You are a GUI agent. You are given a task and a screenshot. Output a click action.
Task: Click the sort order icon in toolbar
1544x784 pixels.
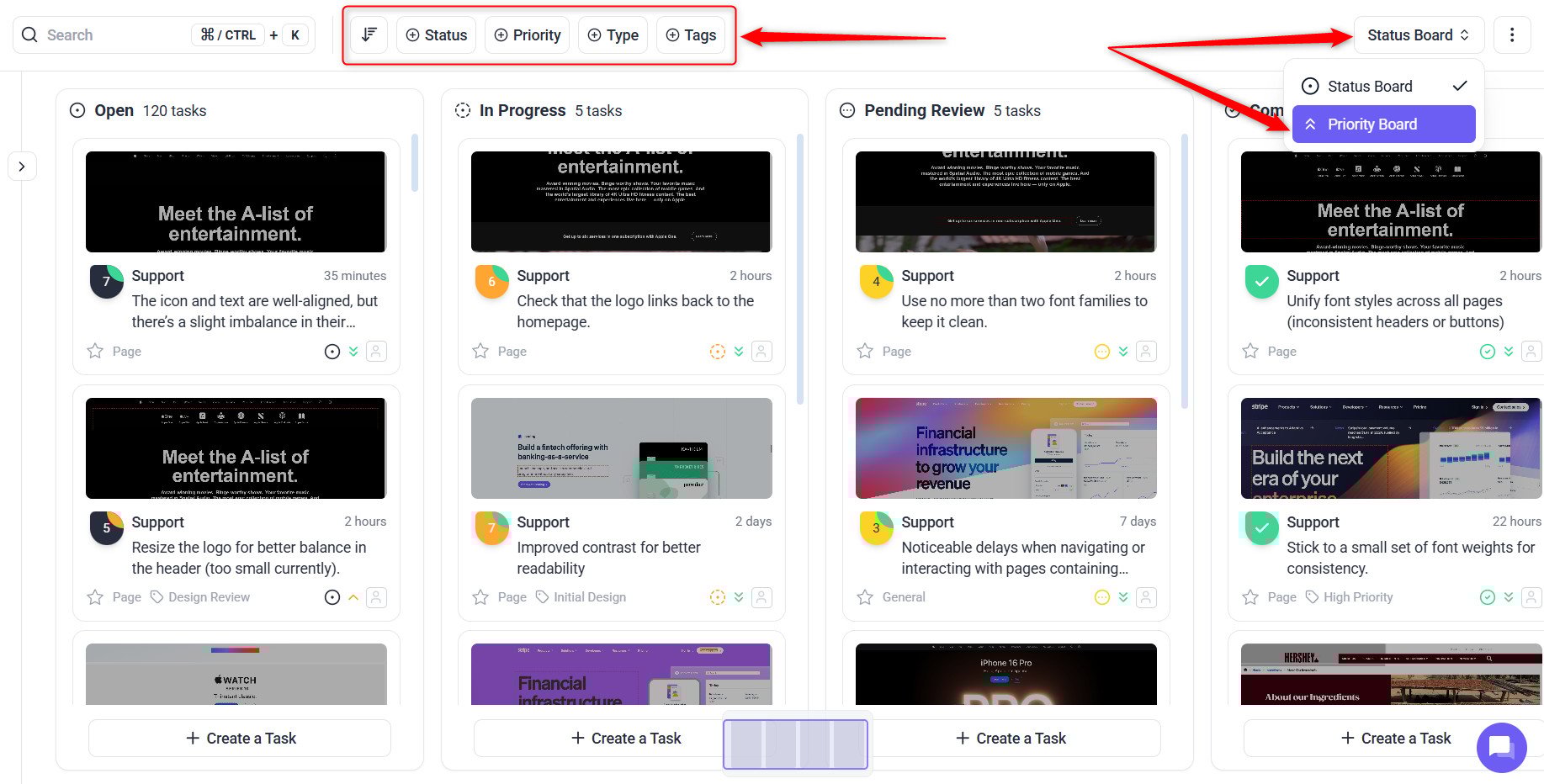[369, 34]
